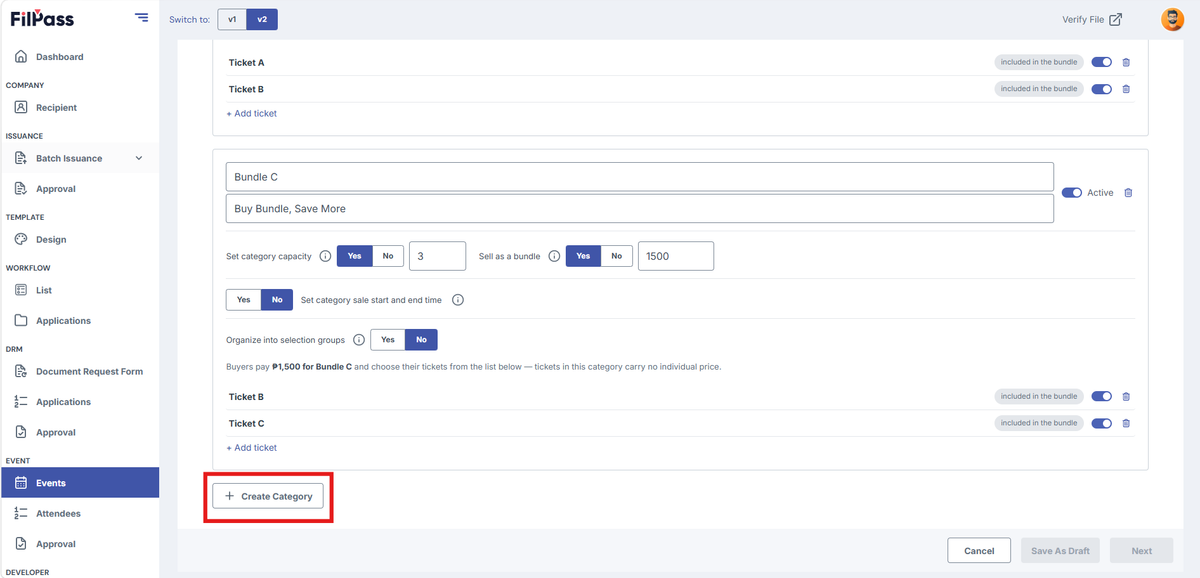
Task: Open the user profile avatar
Action: pos(1172,19)
